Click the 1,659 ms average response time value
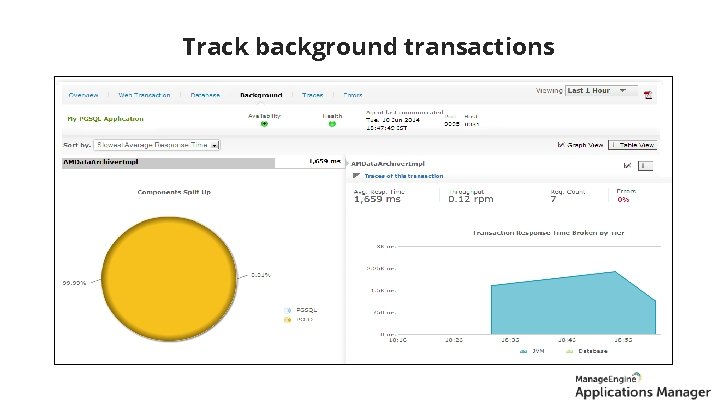This screenshot has height=405, width=720. [377, 199]
